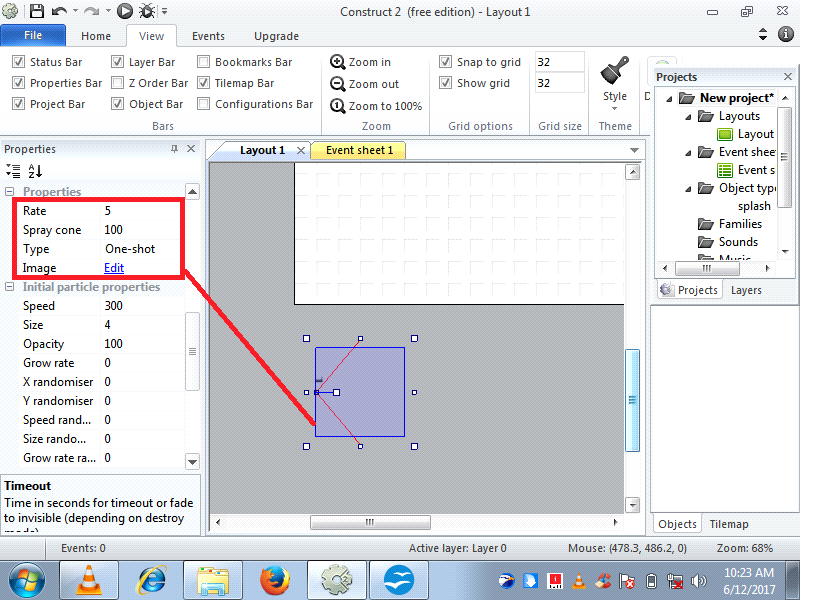Click Zoom to 100%
819x600 pixels.
pyautogui.click(x=375, y=105)
